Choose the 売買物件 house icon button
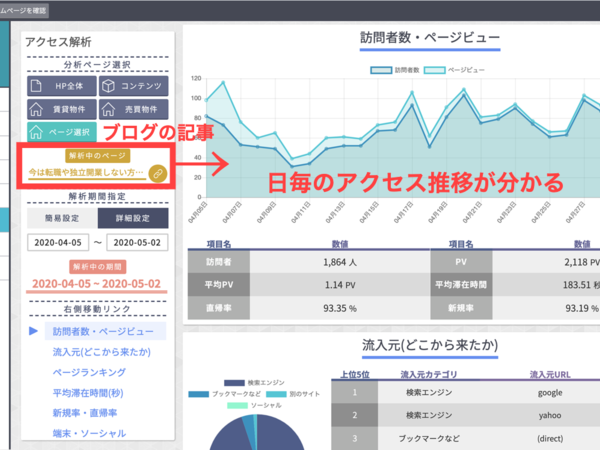The height and width of the screenshot is (450, 600). click(135, 109)
